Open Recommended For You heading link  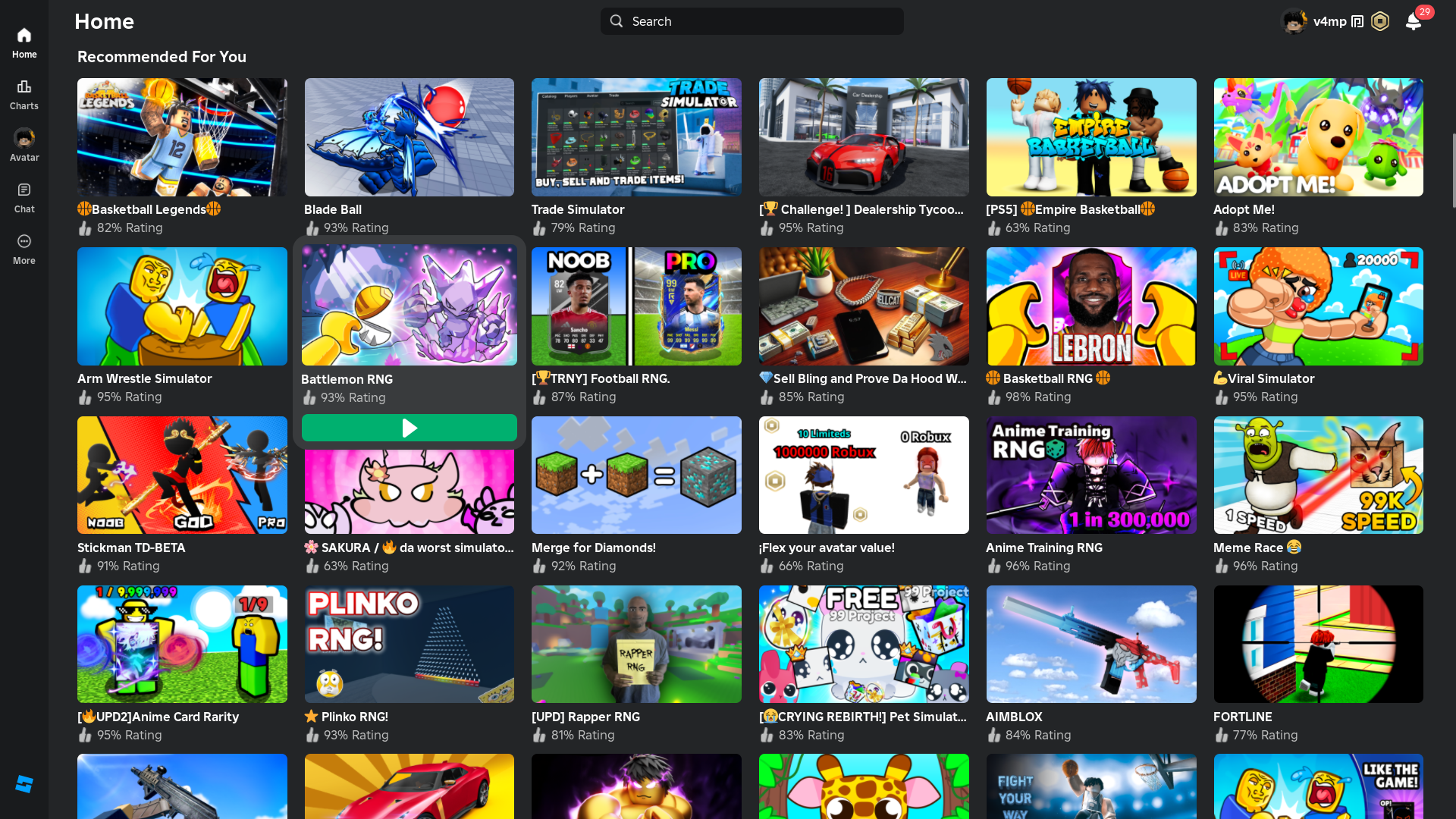click(x=162, y=57)
